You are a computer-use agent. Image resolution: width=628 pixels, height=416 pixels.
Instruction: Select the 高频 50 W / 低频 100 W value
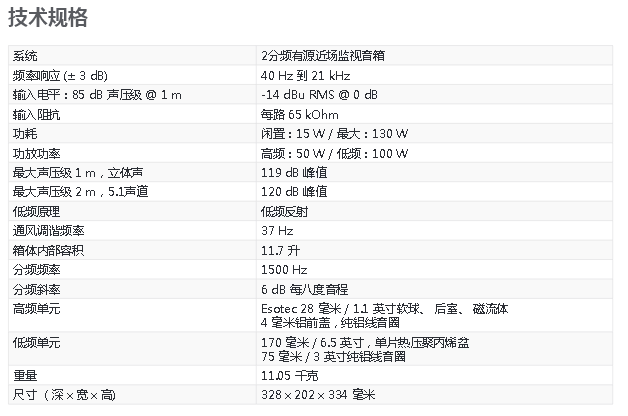(334, 153)
